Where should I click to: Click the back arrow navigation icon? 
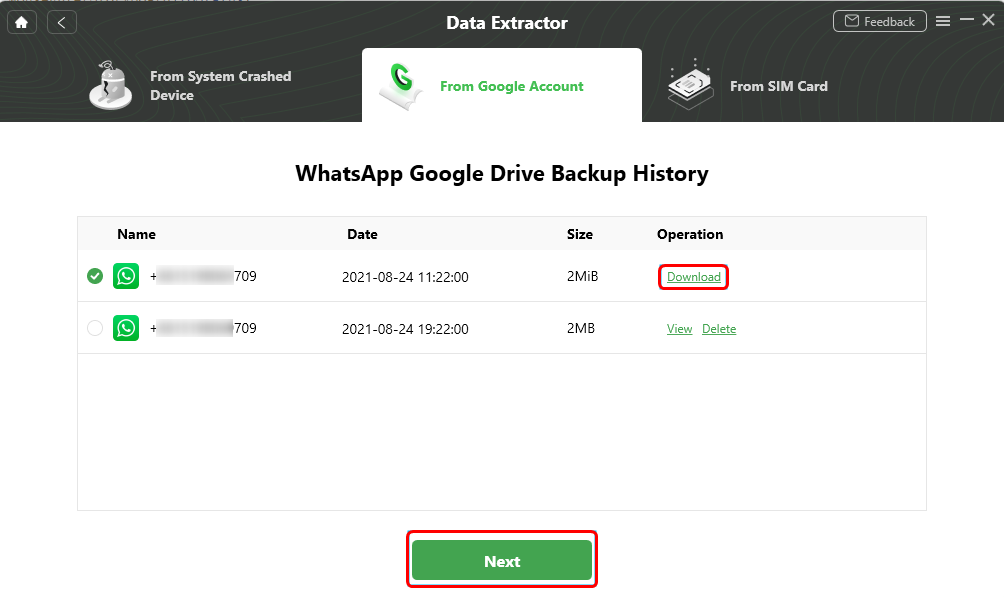pyautogui.click(x=61, y=20)
